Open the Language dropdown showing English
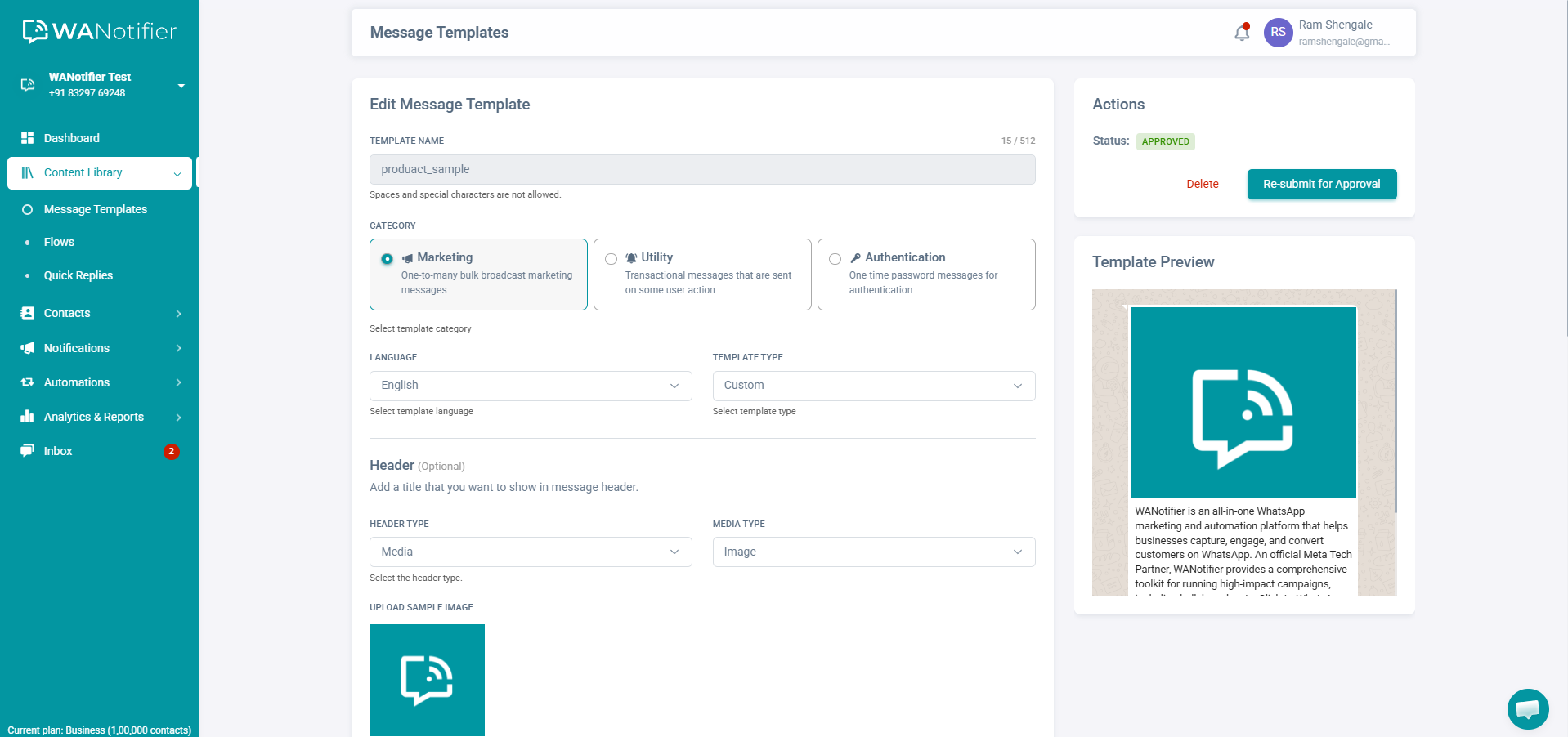 tap(531, 386)
